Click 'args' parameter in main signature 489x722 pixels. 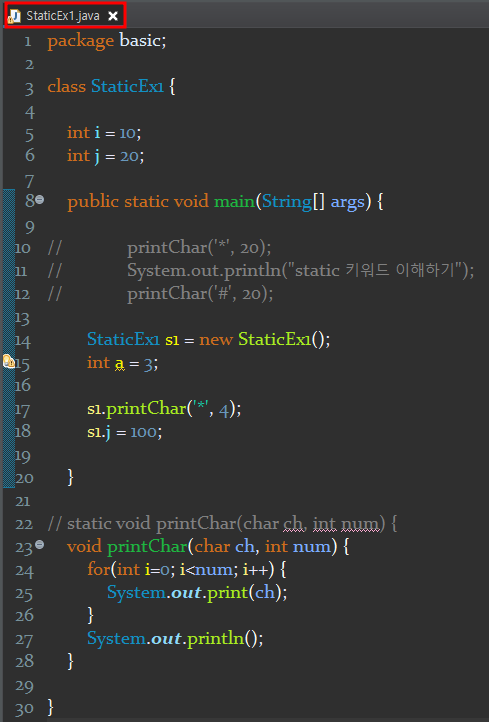pyautogui.click(x=348, y=202)
